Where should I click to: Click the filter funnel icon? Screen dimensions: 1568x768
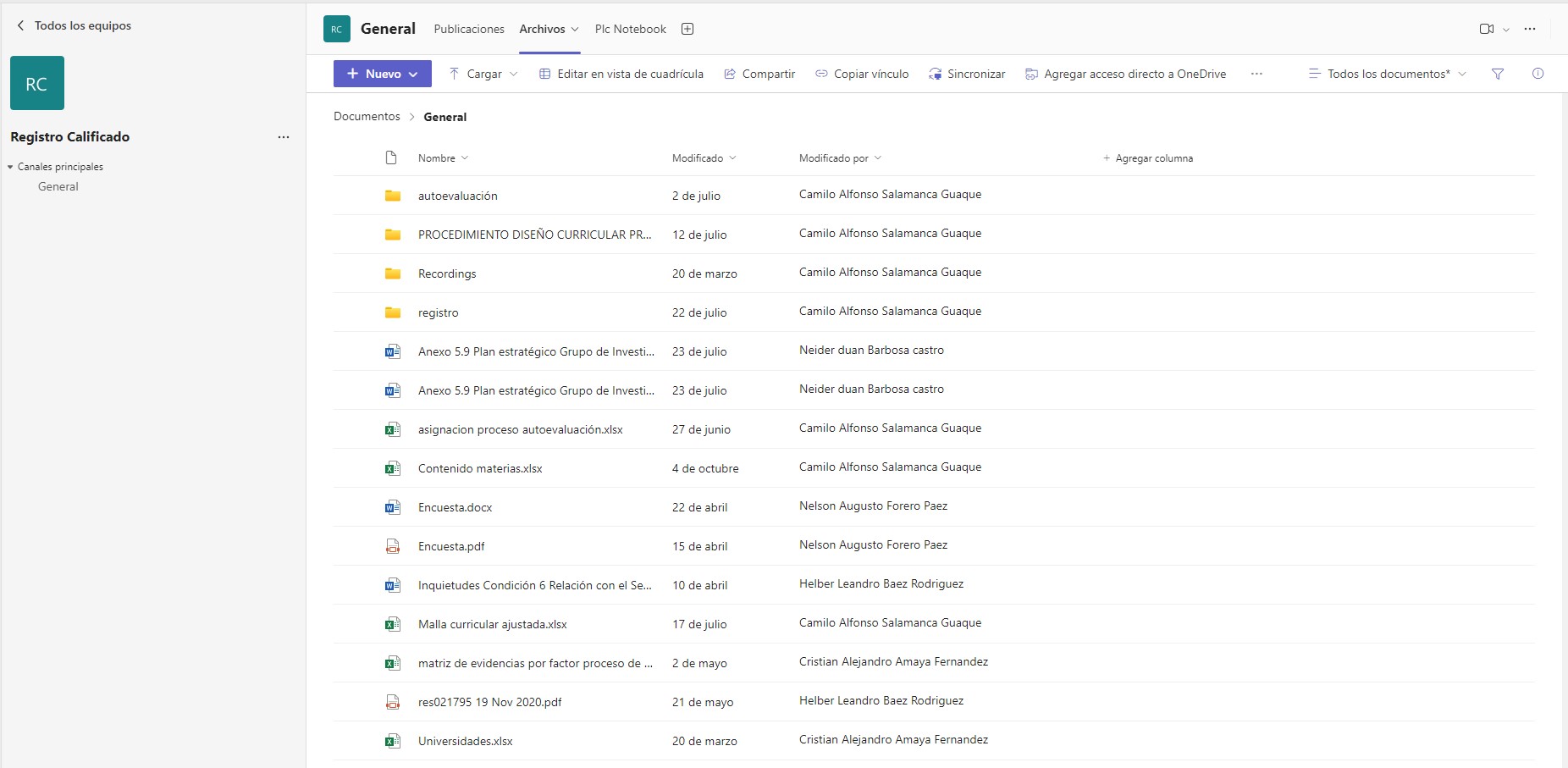[1497, 74]
